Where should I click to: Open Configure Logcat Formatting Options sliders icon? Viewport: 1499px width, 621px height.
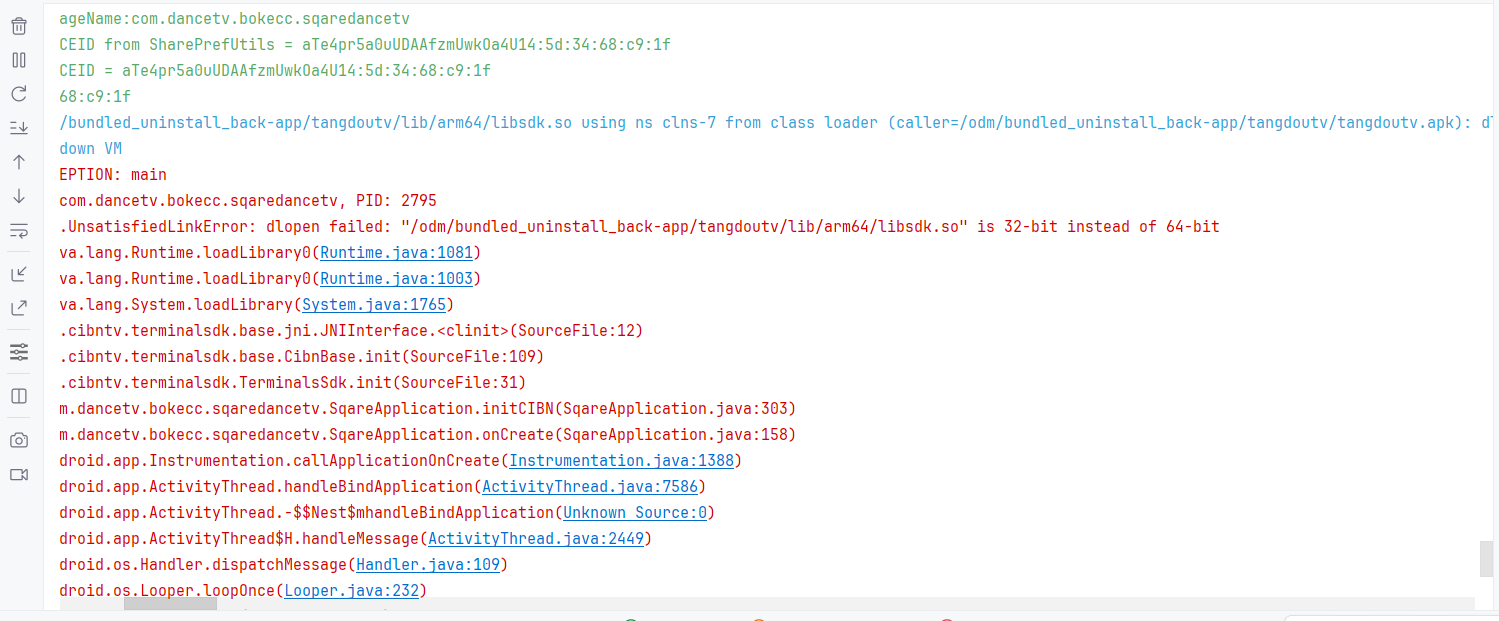18,352
